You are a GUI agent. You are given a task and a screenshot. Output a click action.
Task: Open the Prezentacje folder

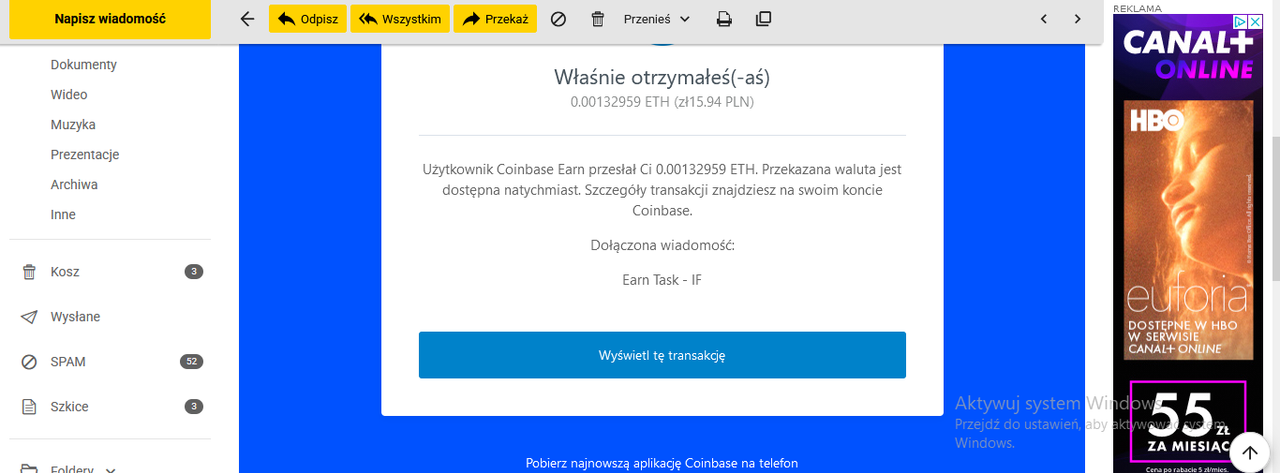coord(85,155)
